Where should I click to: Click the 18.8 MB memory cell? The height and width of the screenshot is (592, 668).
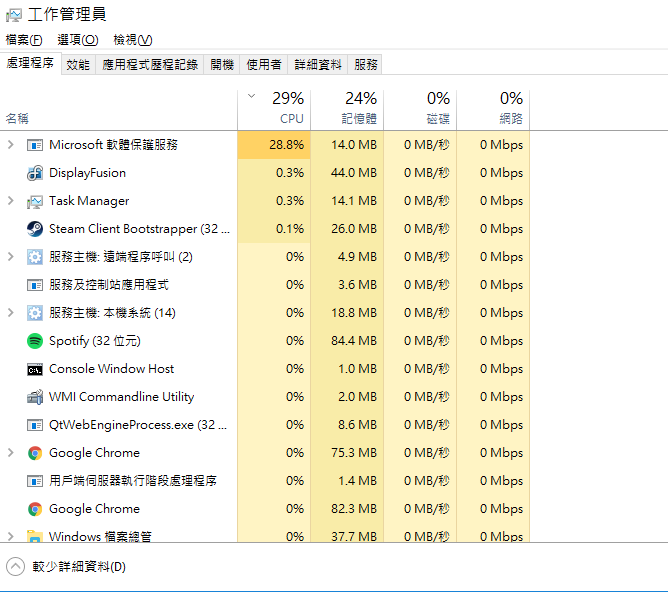click(x=347, y=313)
